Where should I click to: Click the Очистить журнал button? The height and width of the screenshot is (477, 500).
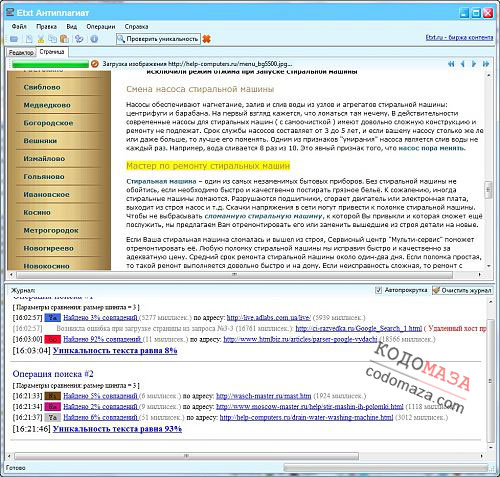click(462, 290)
